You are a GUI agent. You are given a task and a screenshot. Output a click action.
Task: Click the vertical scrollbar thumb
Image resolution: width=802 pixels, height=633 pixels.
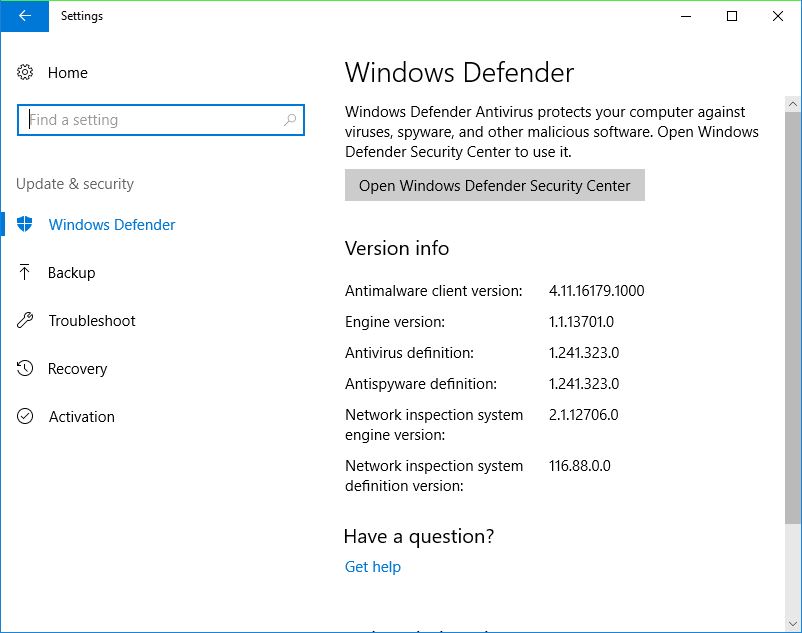[793, 318]
